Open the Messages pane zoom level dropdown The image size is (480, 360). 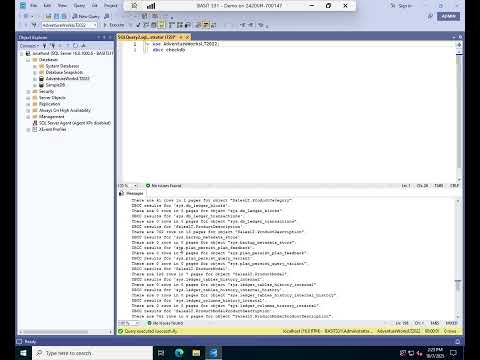point(137,323)
